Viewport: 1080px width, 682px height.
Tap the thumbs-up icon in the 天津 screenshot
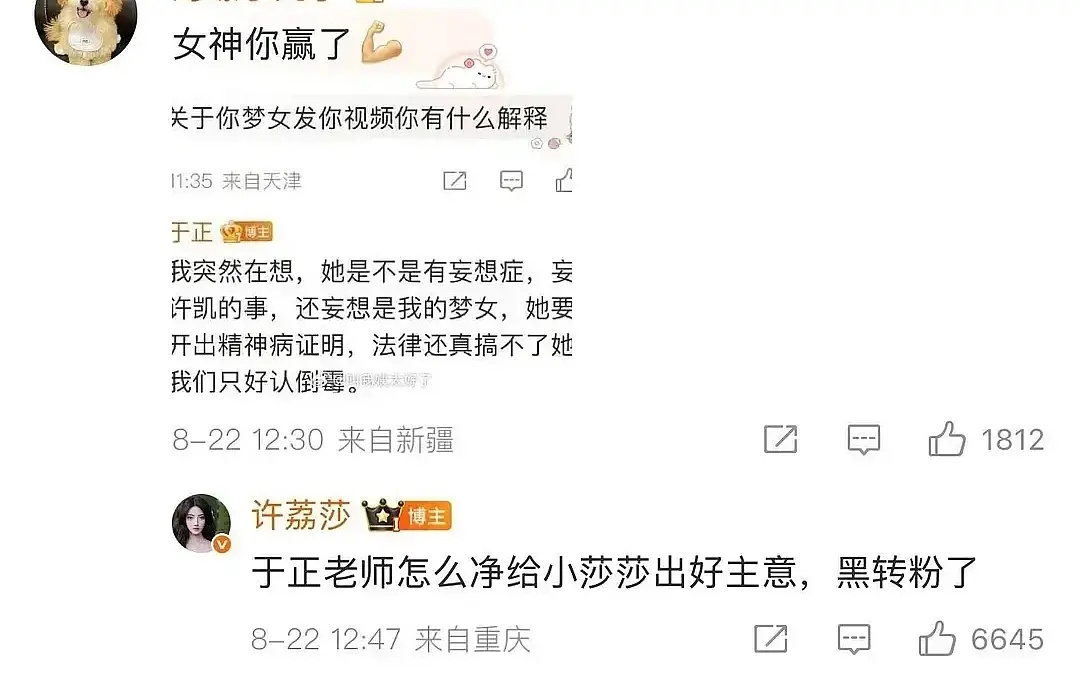(x=564, y=180)
